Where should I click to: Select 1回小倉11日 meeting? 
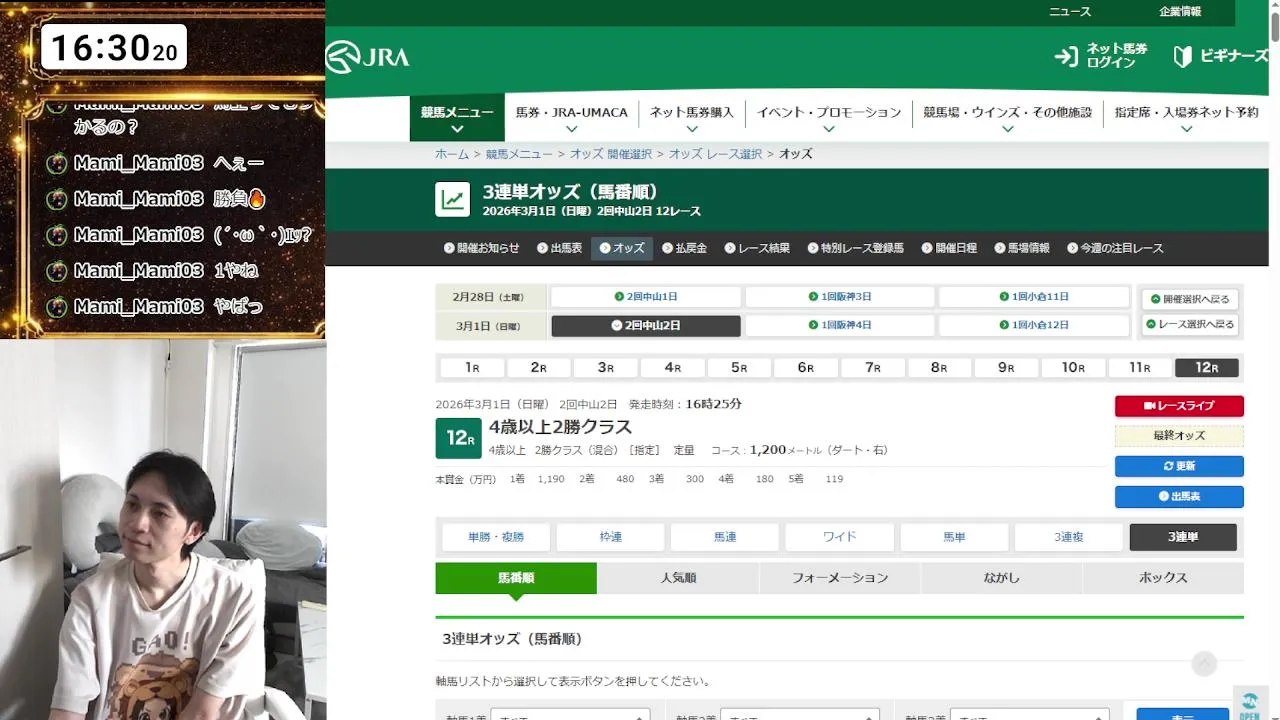pos(1034,297)
